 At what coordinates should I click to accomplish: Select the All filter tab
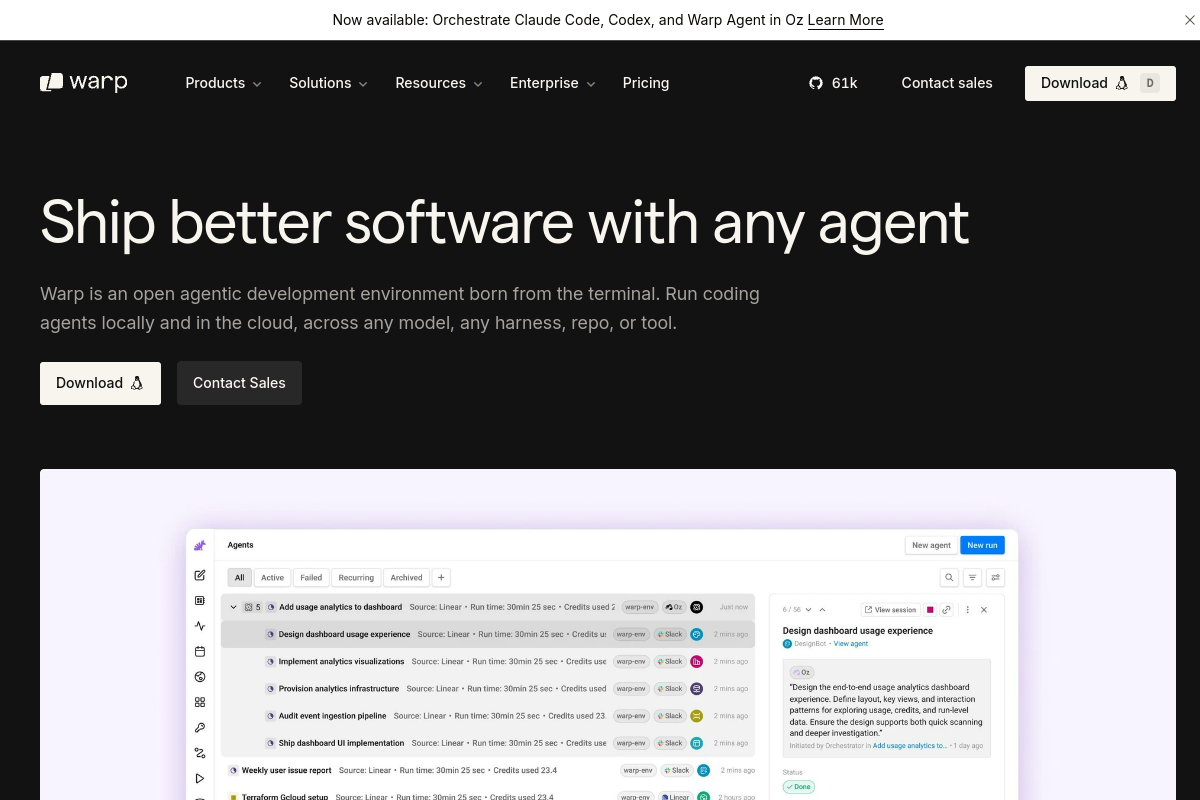pyautogui.click(x=239, y=577)
